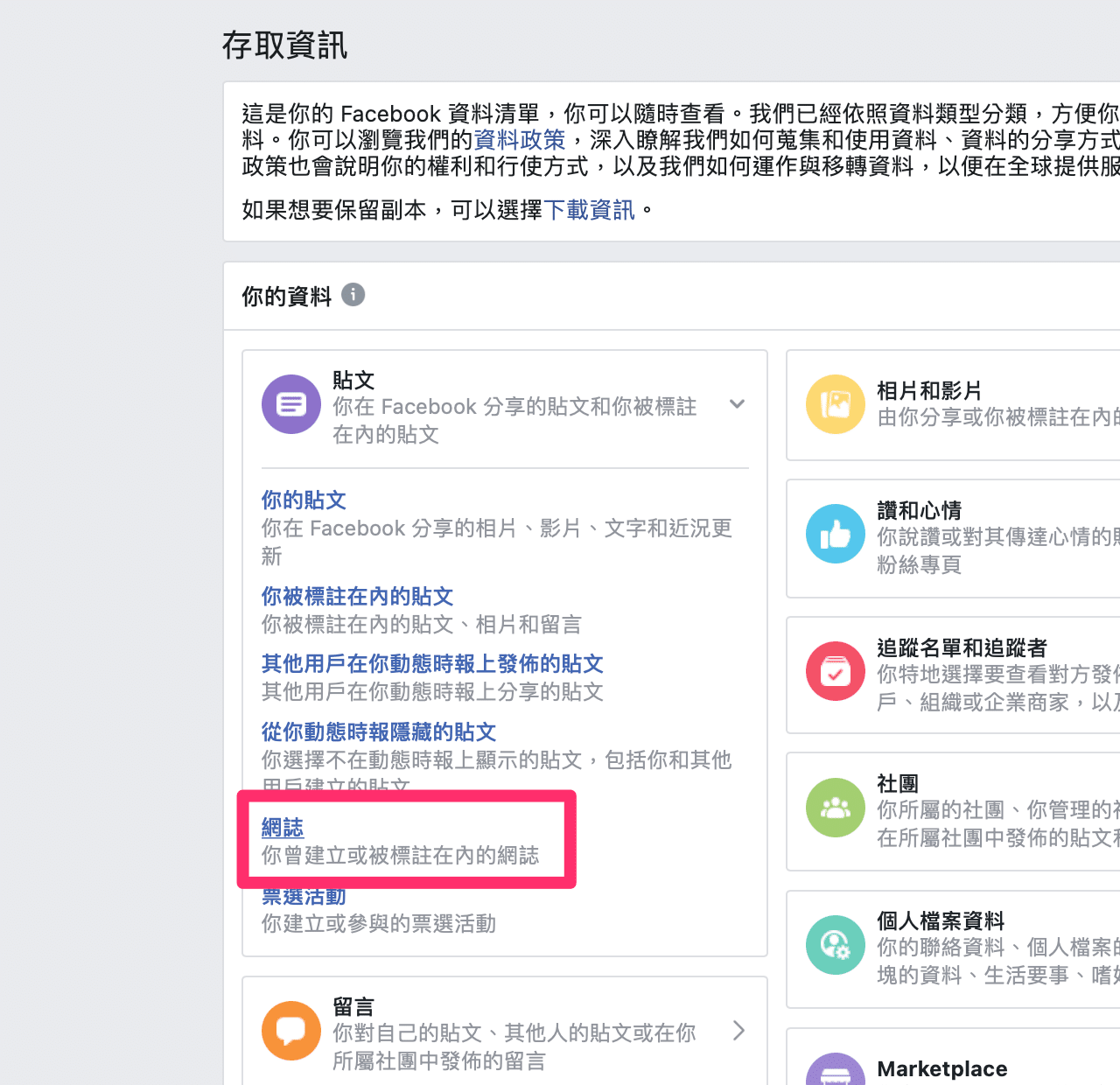Expand the 留言 section arrow

pos(738,1031)
